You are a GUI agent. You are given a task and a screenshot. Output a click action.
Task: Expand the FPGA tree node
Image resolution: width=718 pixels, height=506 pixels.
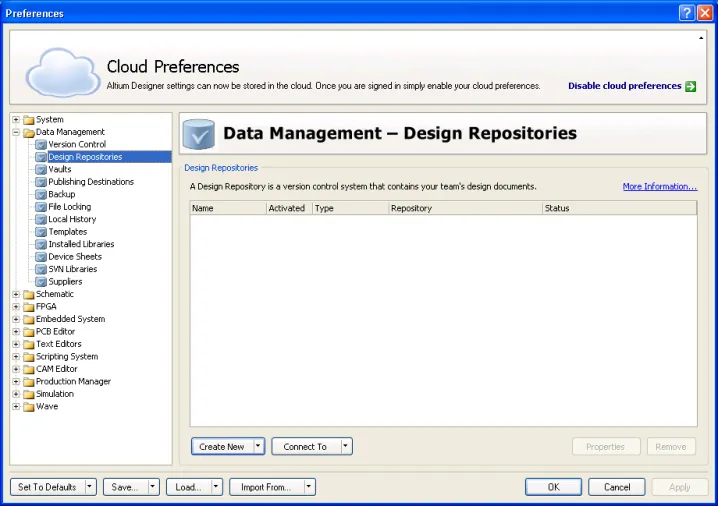pos(16,307)
